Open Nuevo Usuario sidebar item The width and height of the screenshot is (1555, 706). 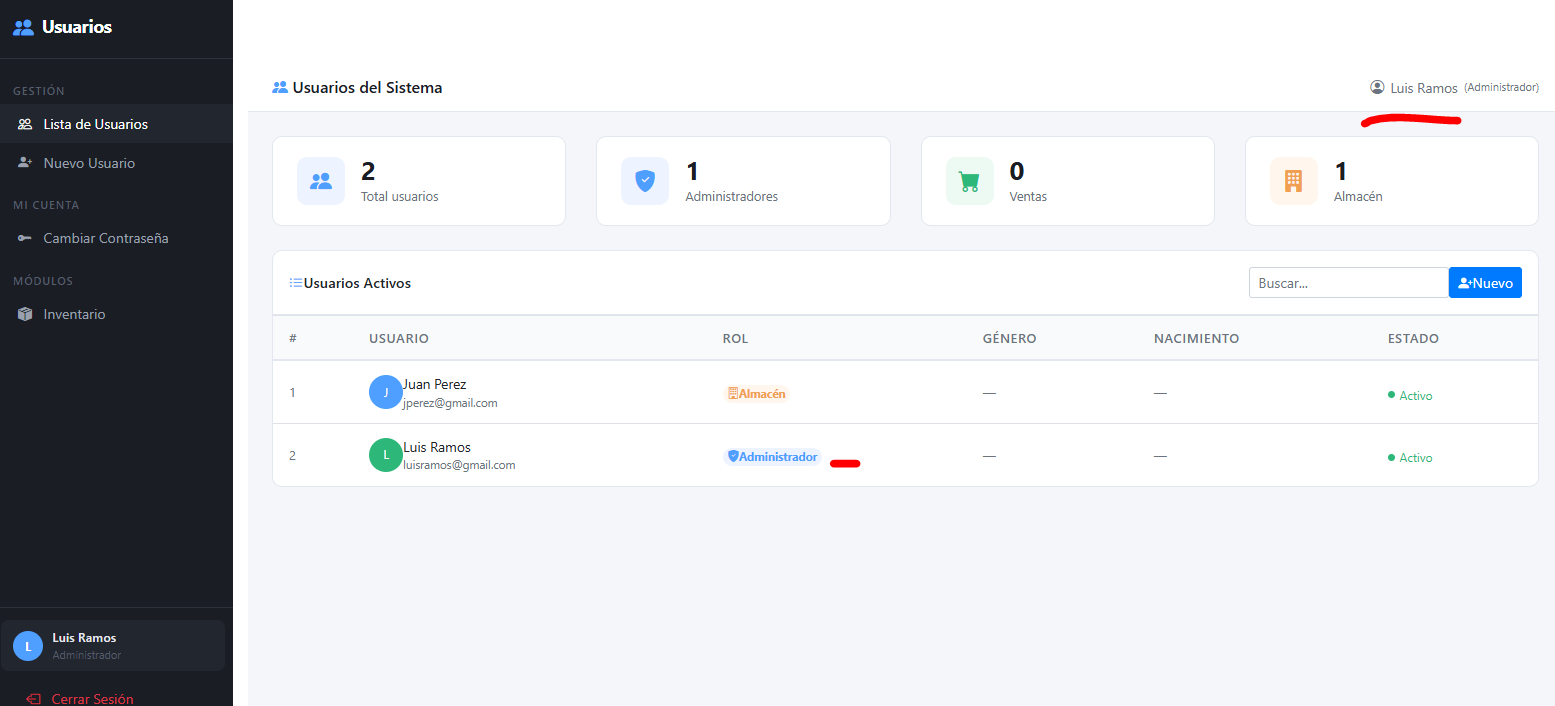tap(89, 163)
